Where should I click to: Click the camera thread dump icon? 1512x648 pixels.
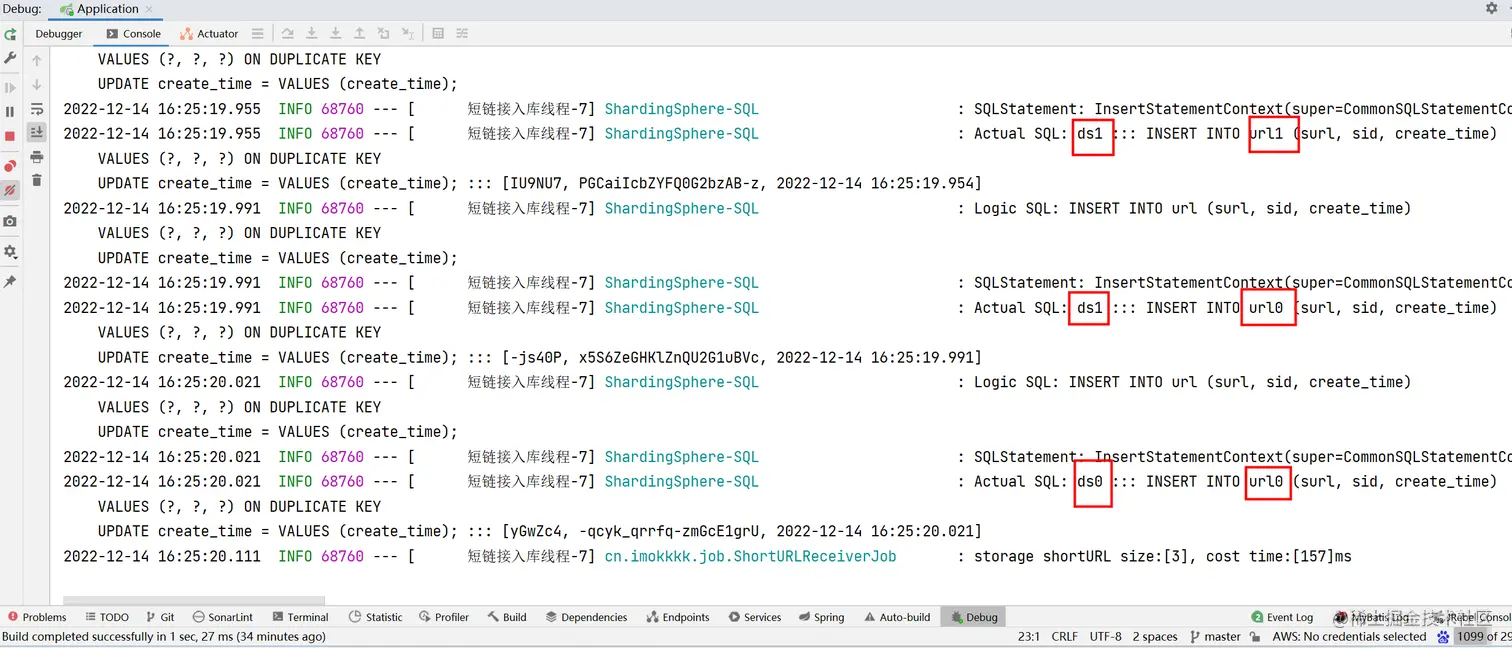click(10, 221)
